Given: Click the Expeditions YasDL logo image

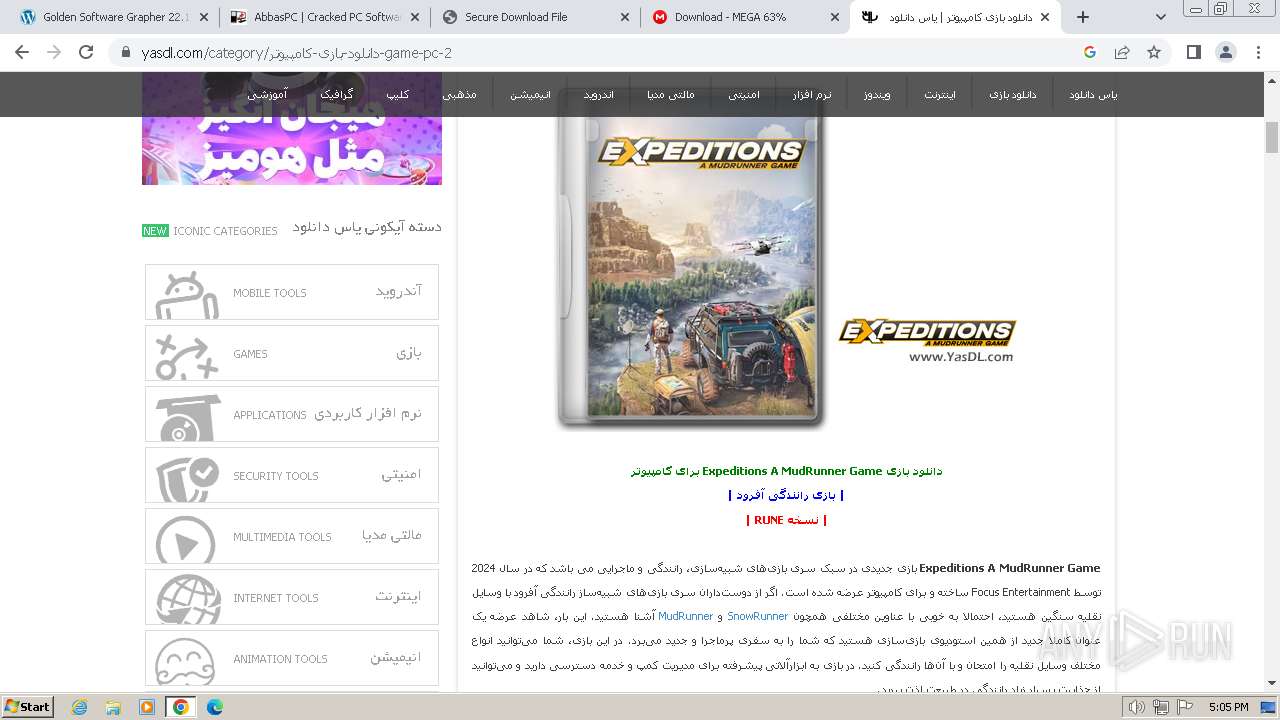Looking at the screenshot, I should [927, 340].
